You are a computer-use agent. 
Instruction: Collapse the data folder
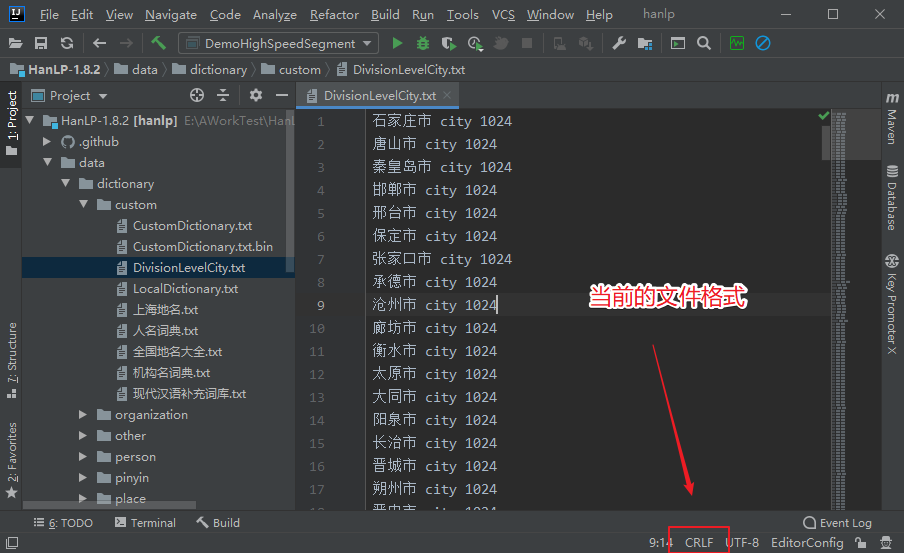[x=48, y=163]
